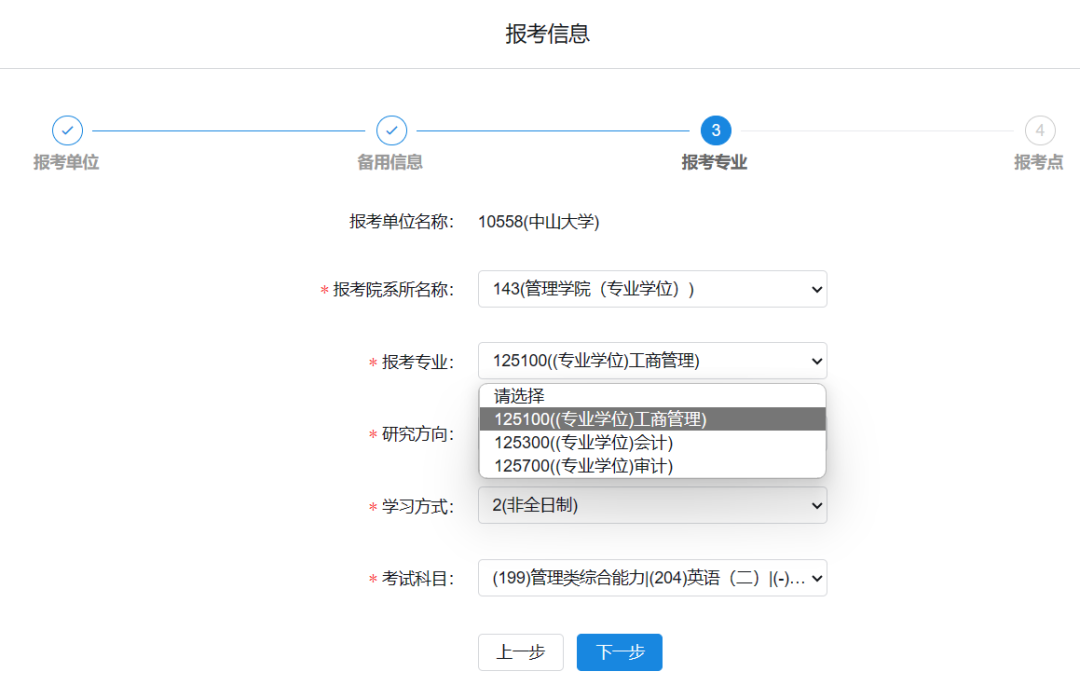
Task: Select the 报考单位 step label in progress bar
Action: click(67, 162)
